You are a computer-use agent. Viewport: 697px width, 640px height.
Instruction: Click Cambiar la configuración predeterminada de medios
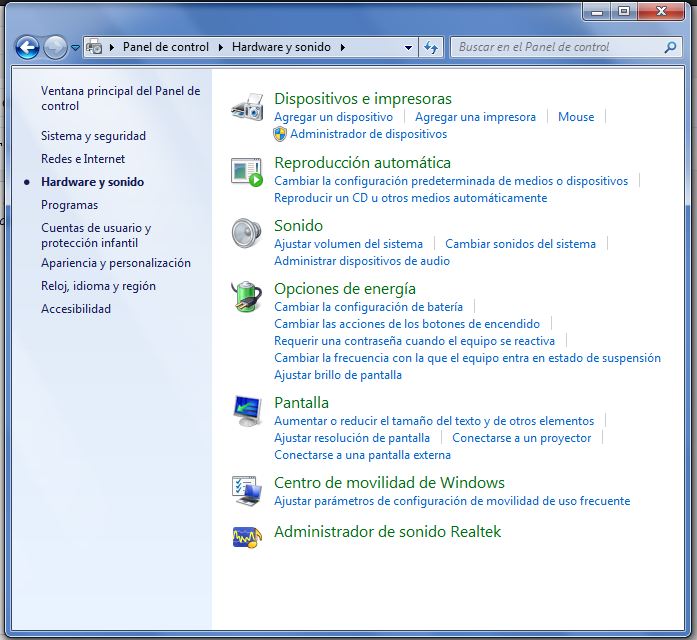click(451, 181)
